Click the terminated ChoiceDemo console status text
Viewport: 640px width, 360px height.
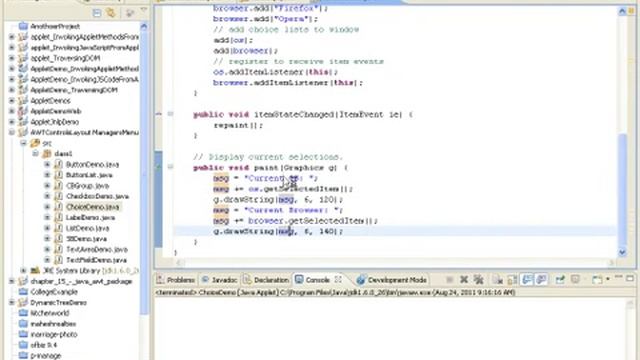tap(335, 292)
